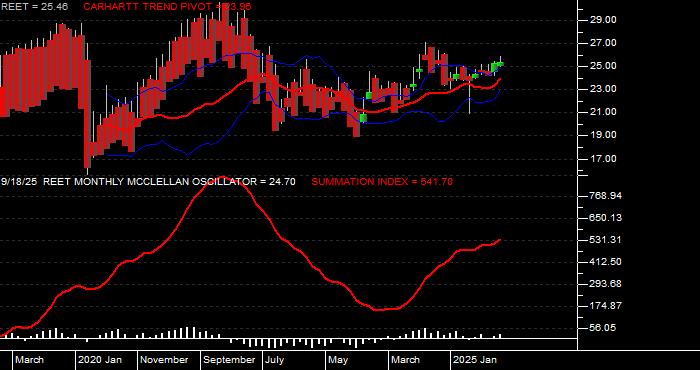Click the REET = 25.46 price readout

34,6
